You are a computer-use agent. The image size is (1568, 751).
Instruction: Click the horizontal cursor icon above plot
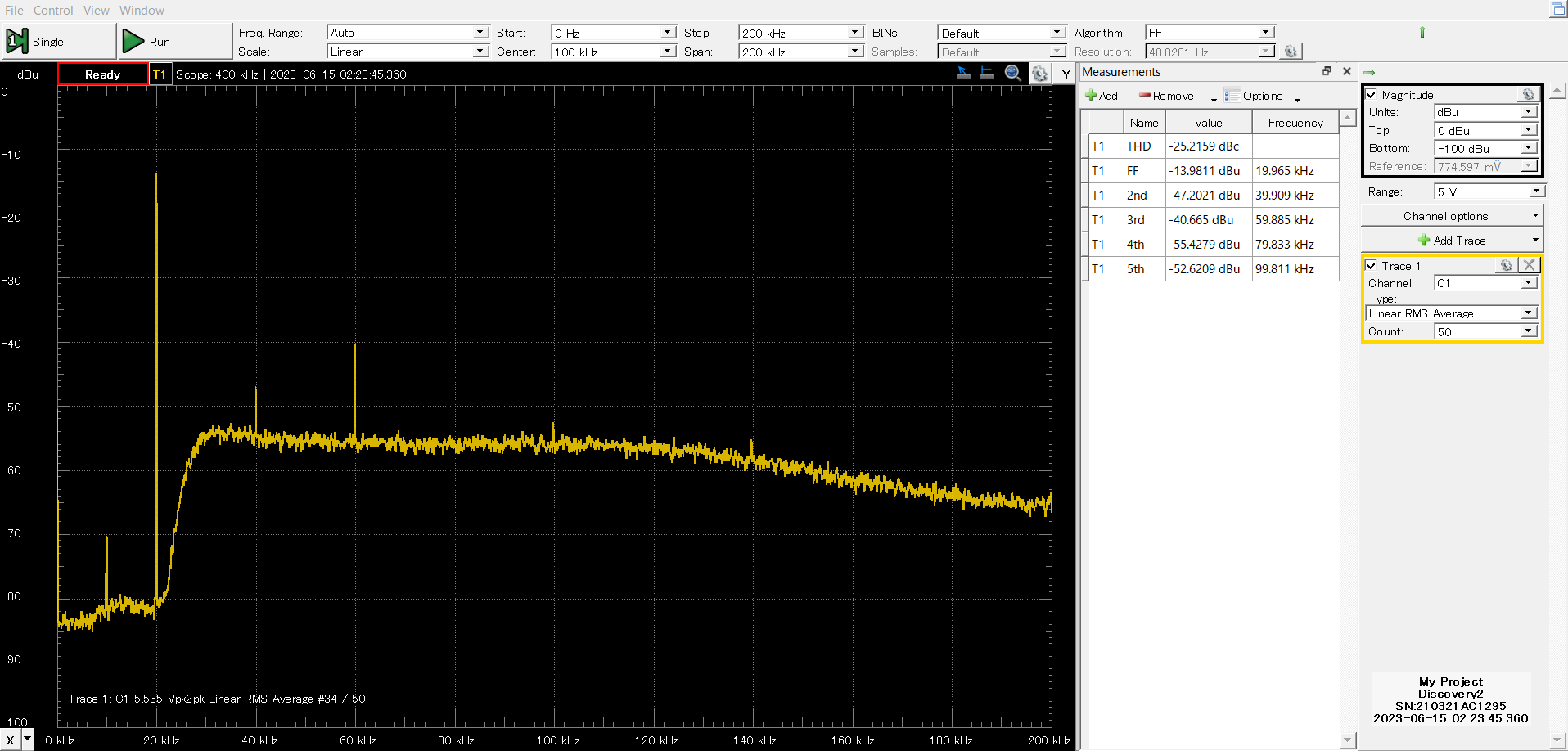987,73
